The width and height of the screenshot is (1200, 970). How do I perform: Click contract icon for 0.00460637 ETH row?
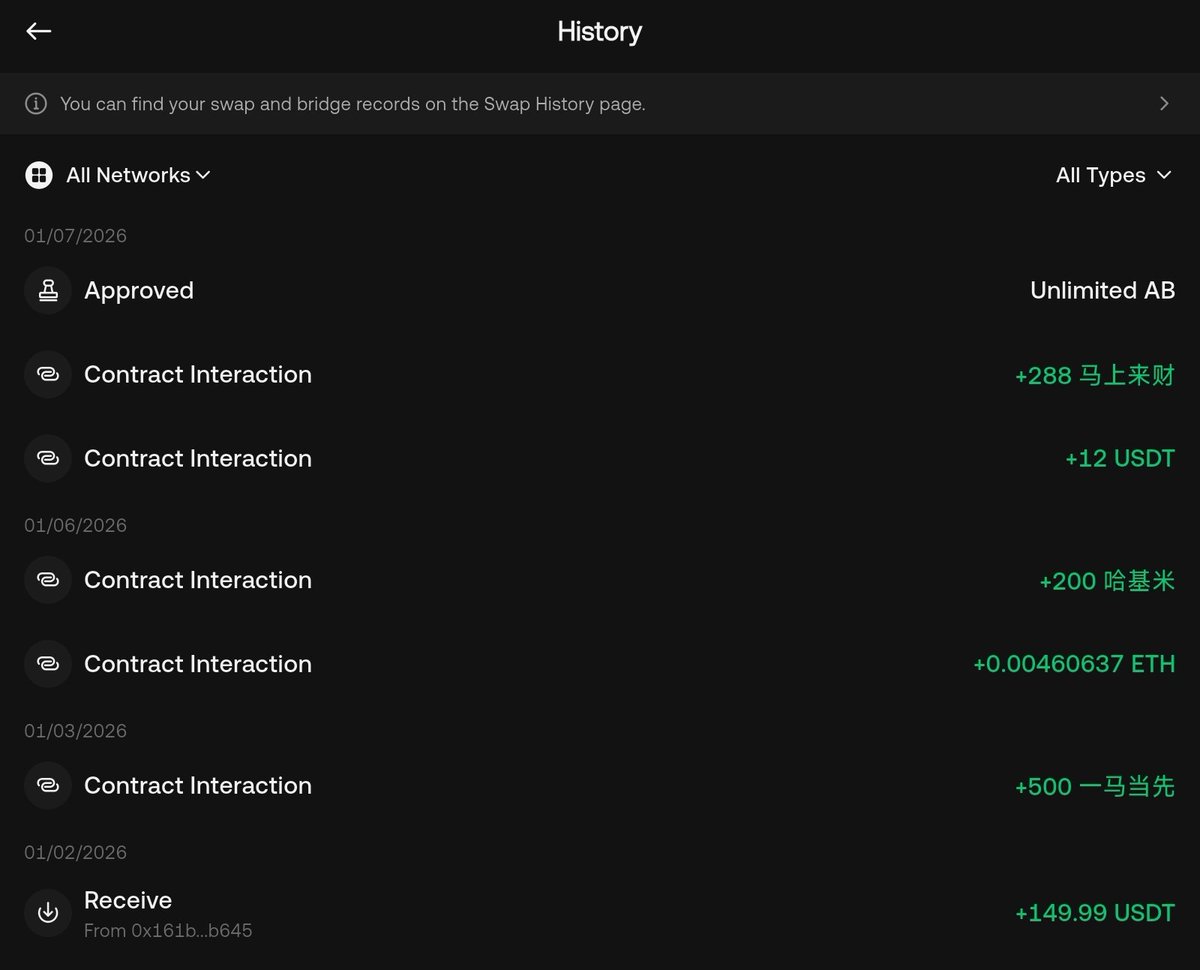click(48, 664)
